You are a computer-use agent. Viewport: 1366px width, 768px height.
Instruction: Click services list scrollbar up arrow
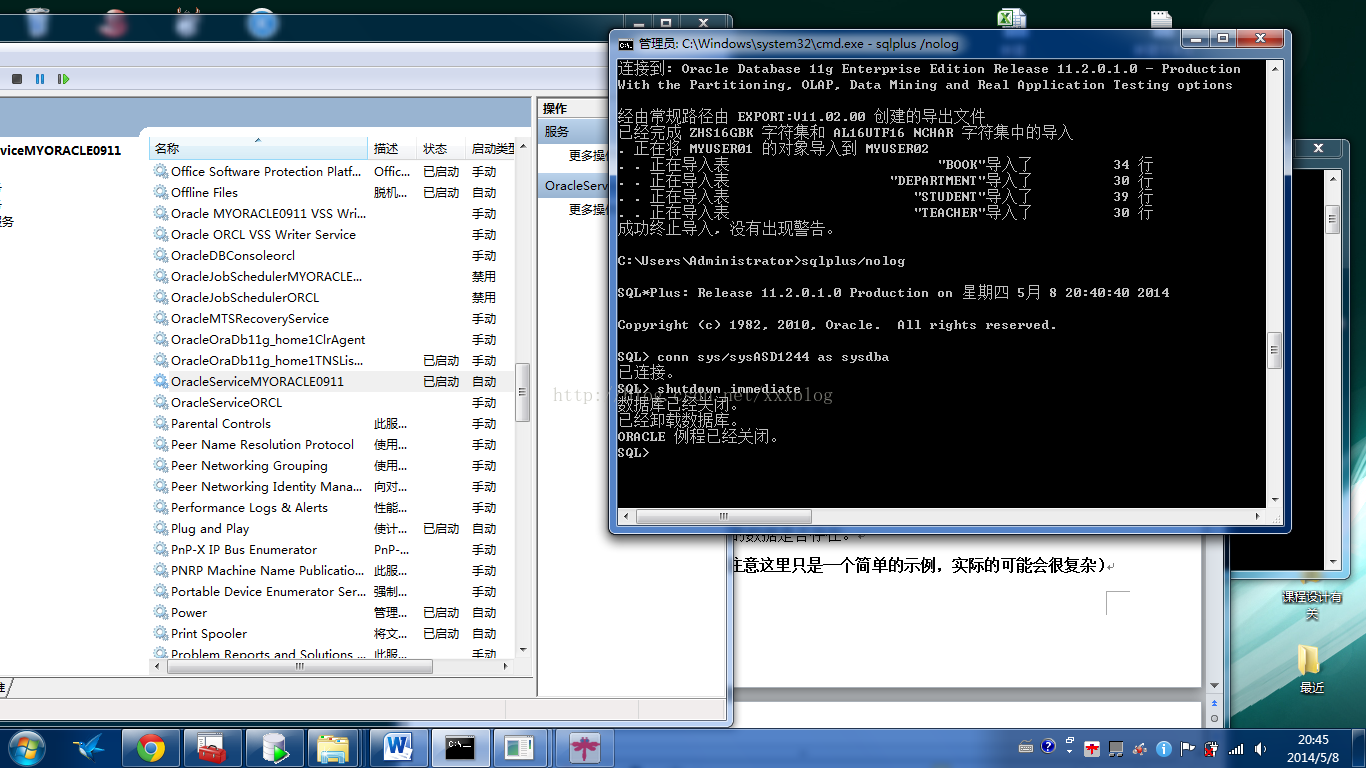523,146
